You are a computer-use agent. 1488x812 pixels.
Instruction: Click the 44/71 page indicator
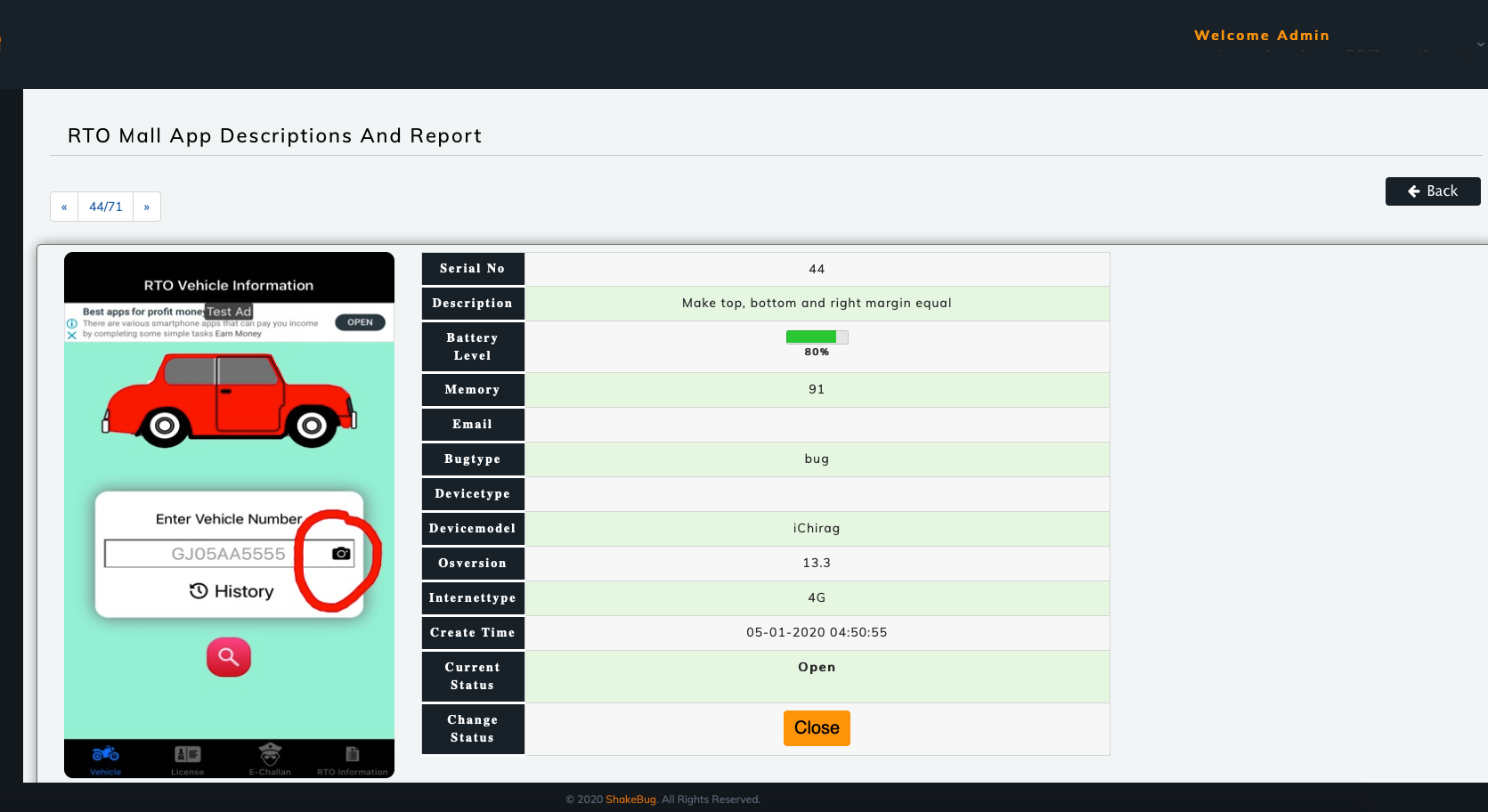[x=105, y=207]
